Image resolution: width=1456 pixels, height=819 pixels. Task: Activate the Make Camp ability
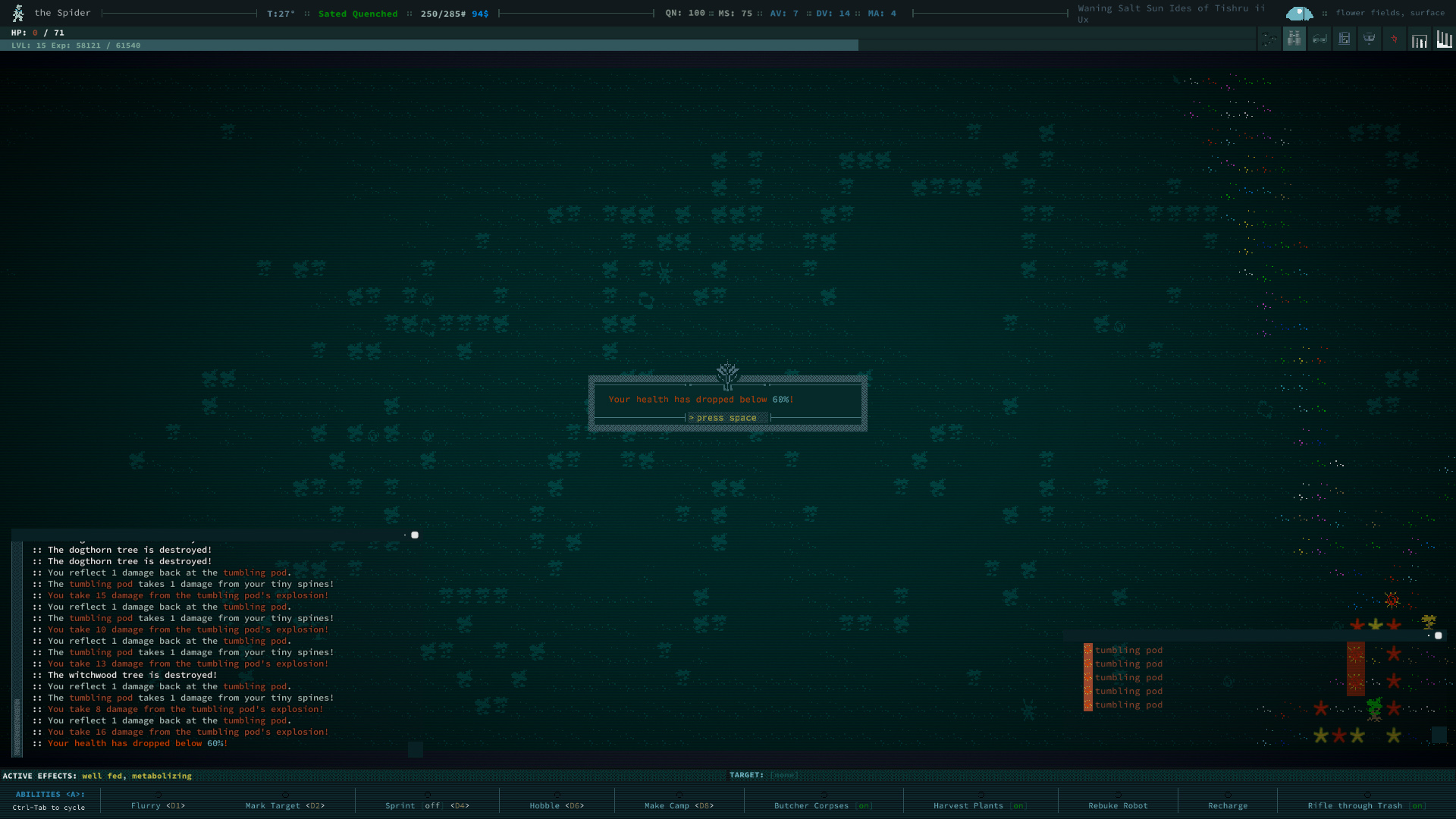point(679,805)
